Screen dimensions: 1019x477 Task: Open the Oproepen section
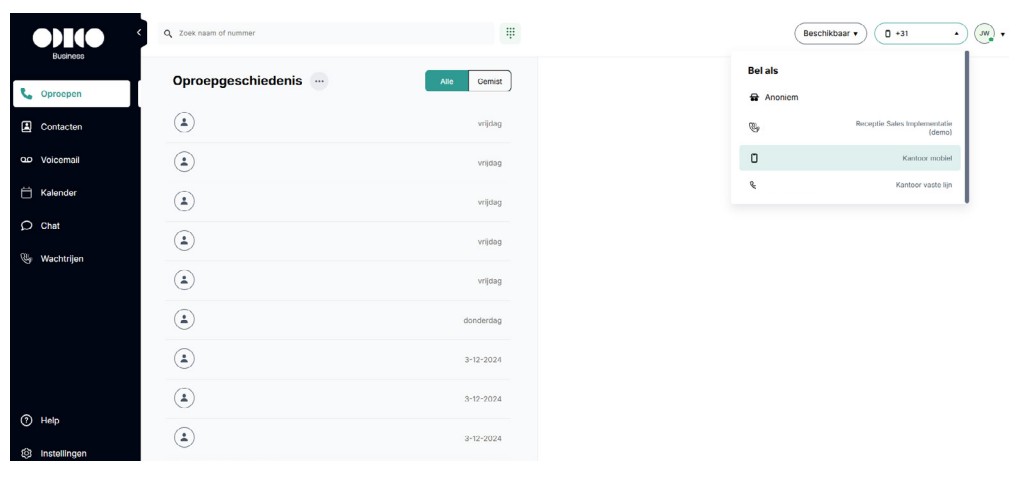pos(71,94)
